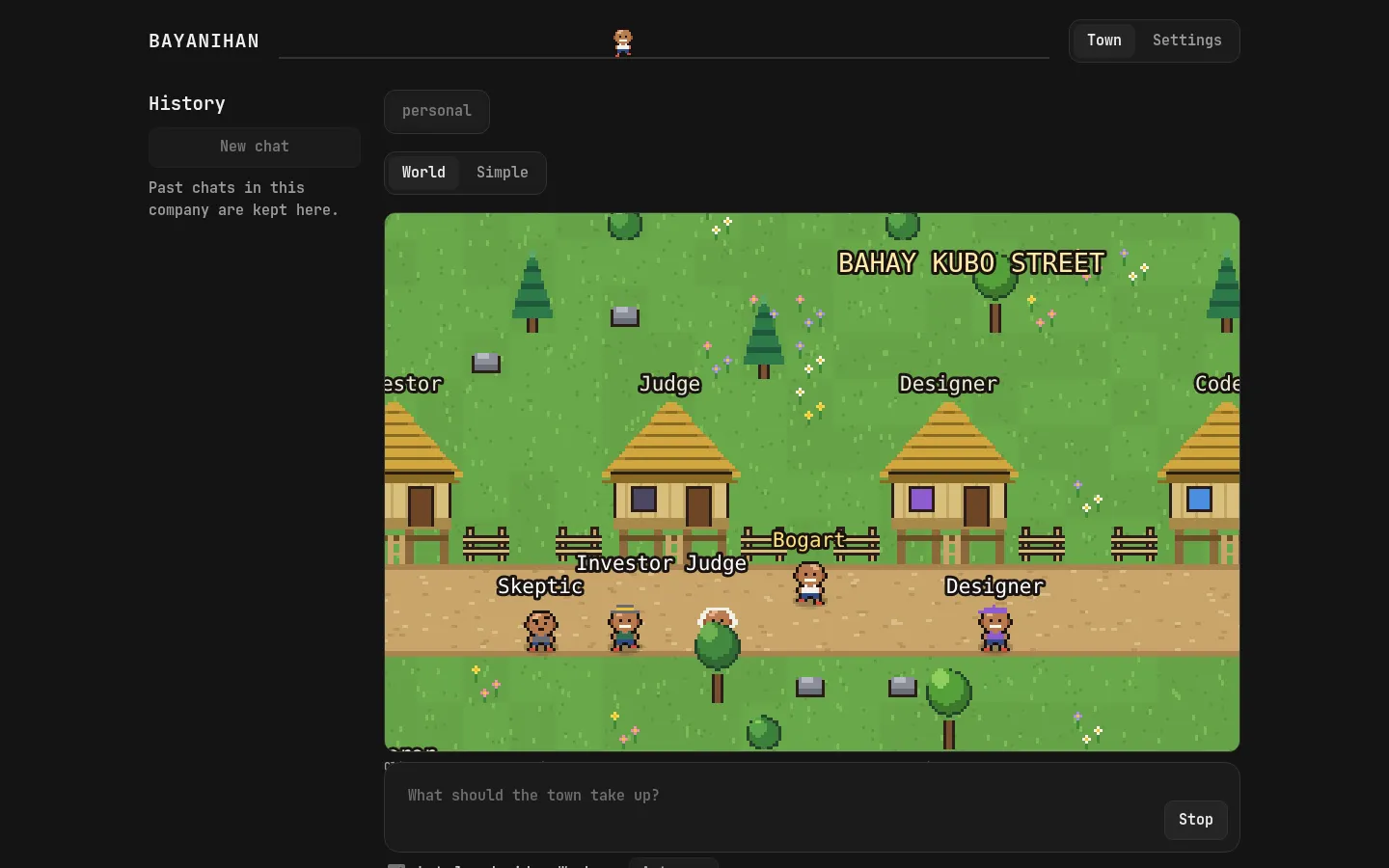Screen dimensions: 1389x868
Task: Click the walking avatar on the top track
Action: point(623,42)
